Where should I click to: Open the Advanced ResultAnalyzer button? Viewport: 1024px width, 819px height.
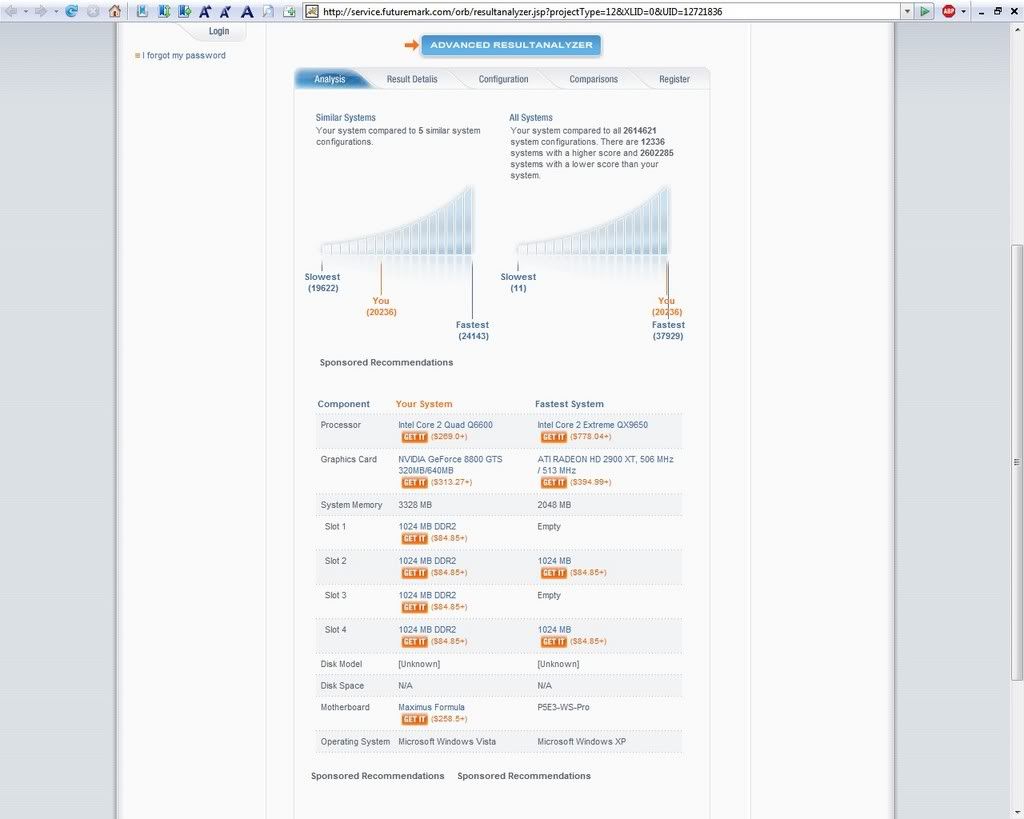(511, 45)
